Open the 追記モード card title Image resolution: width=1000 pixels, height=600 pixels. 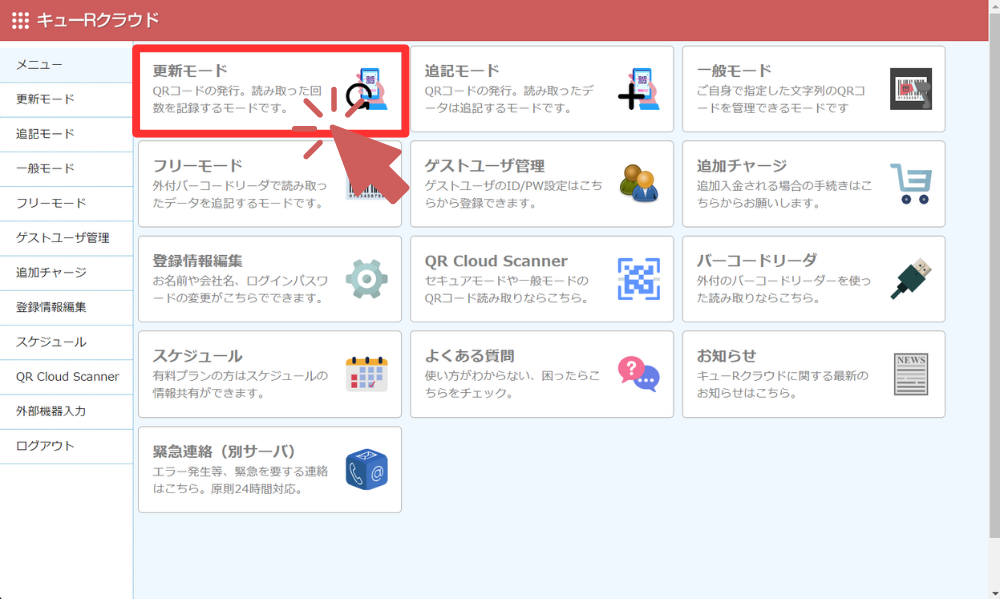[462, 71]
